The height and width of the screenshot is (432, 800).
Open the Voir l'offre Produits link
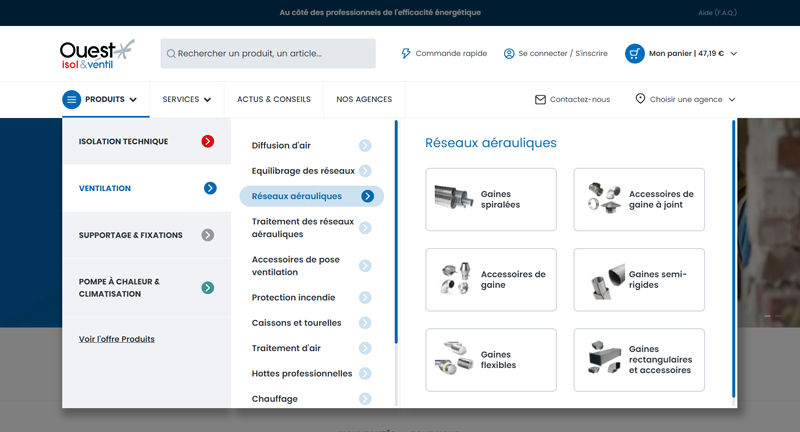[x=117, y=339]
